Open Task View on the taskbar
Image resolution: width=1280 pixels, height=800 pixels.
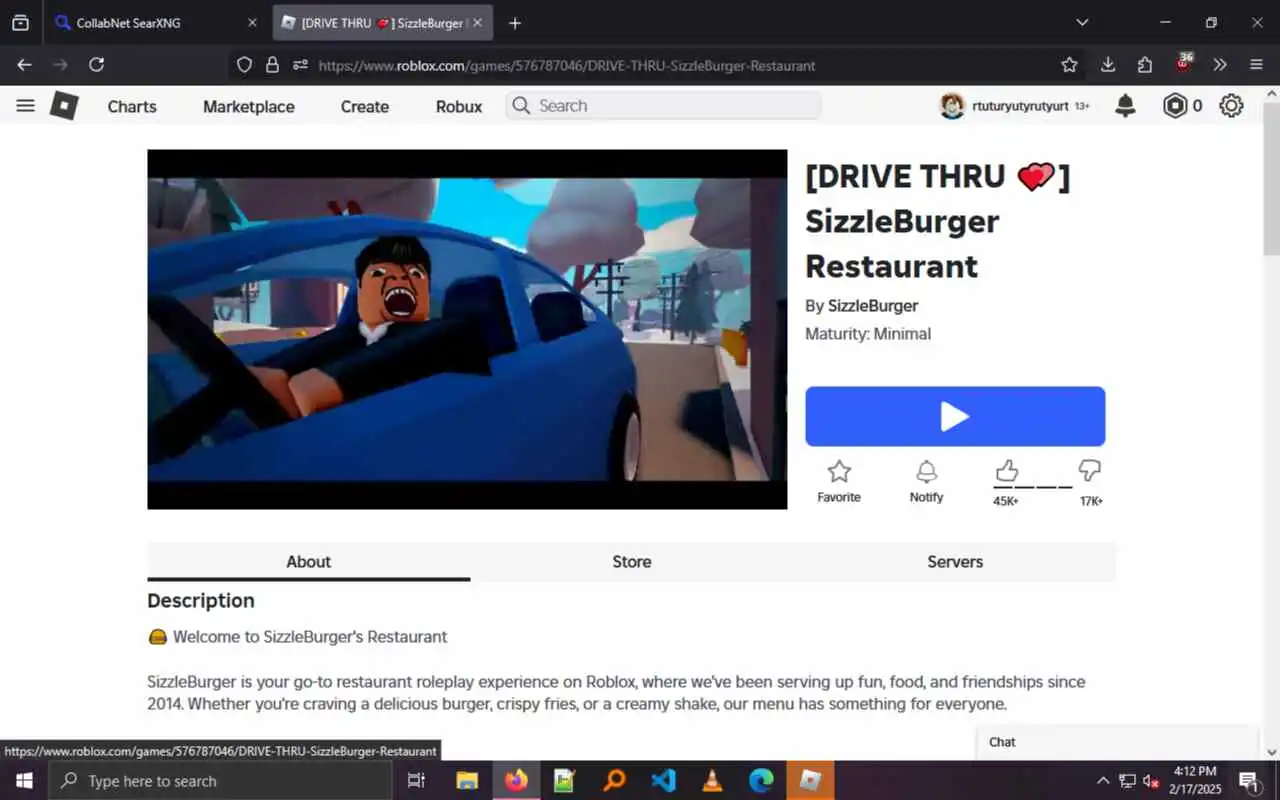click(x=417, y=781)
